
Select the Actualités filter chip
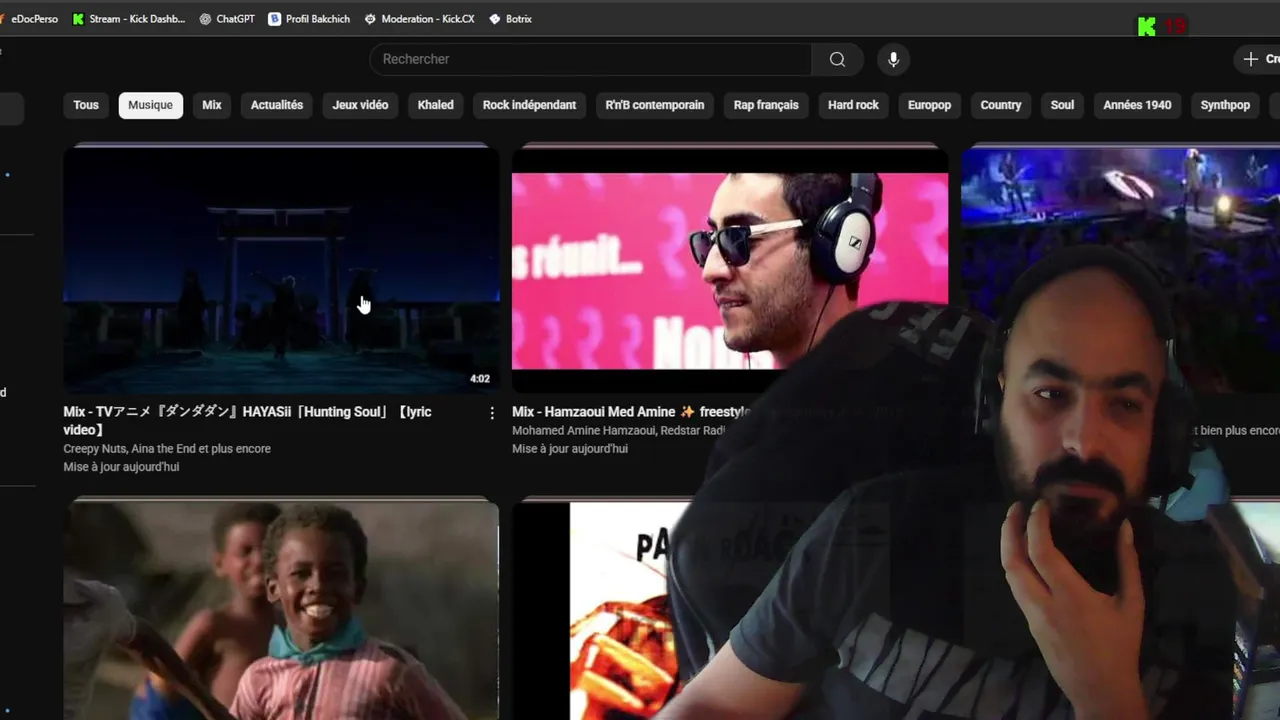tap(277, 105)
